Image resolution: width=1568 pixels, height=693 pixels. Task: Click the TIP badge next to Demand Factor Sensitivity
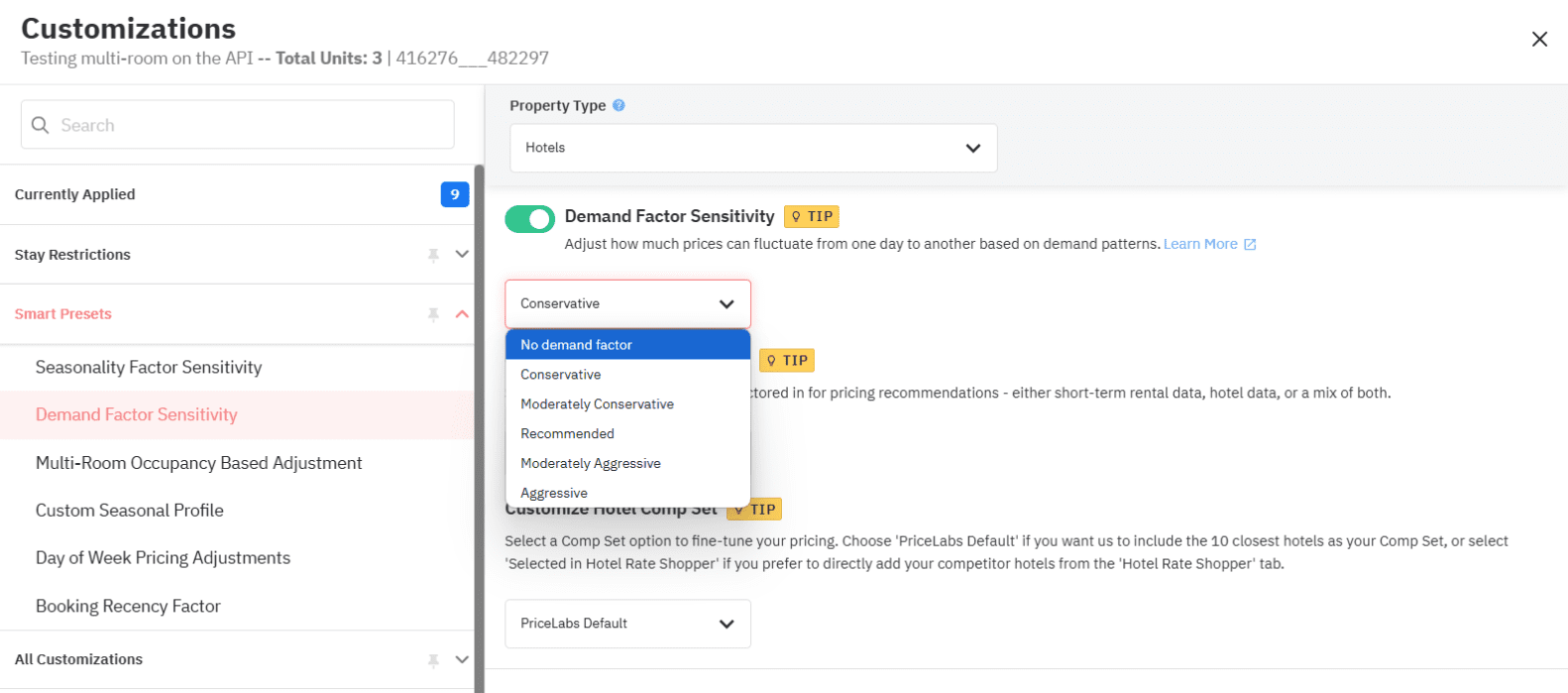(x=812, y=216)
